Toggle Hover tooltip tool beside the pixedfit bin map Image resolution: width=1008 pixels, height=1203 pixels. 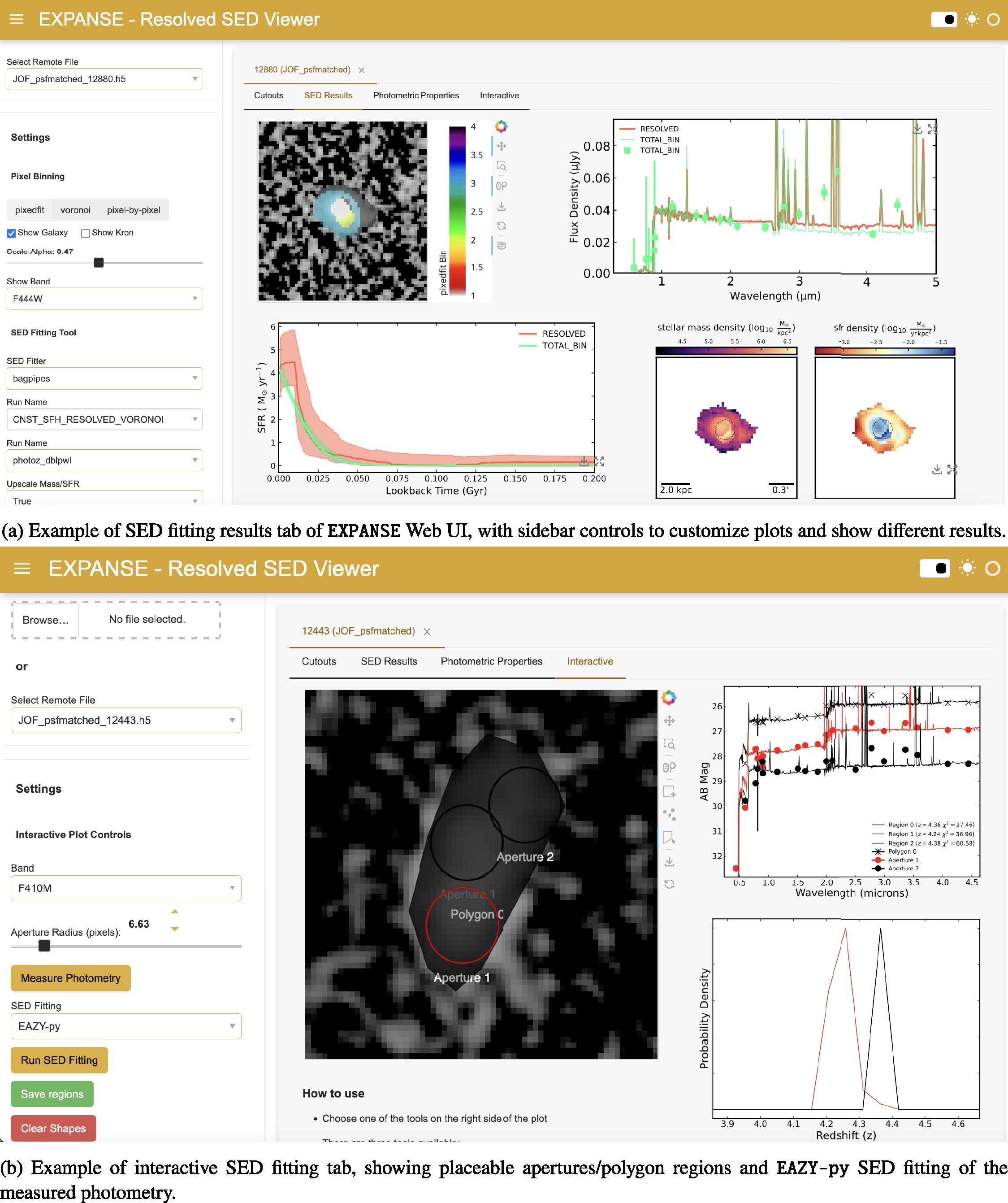tap(501, 246)
